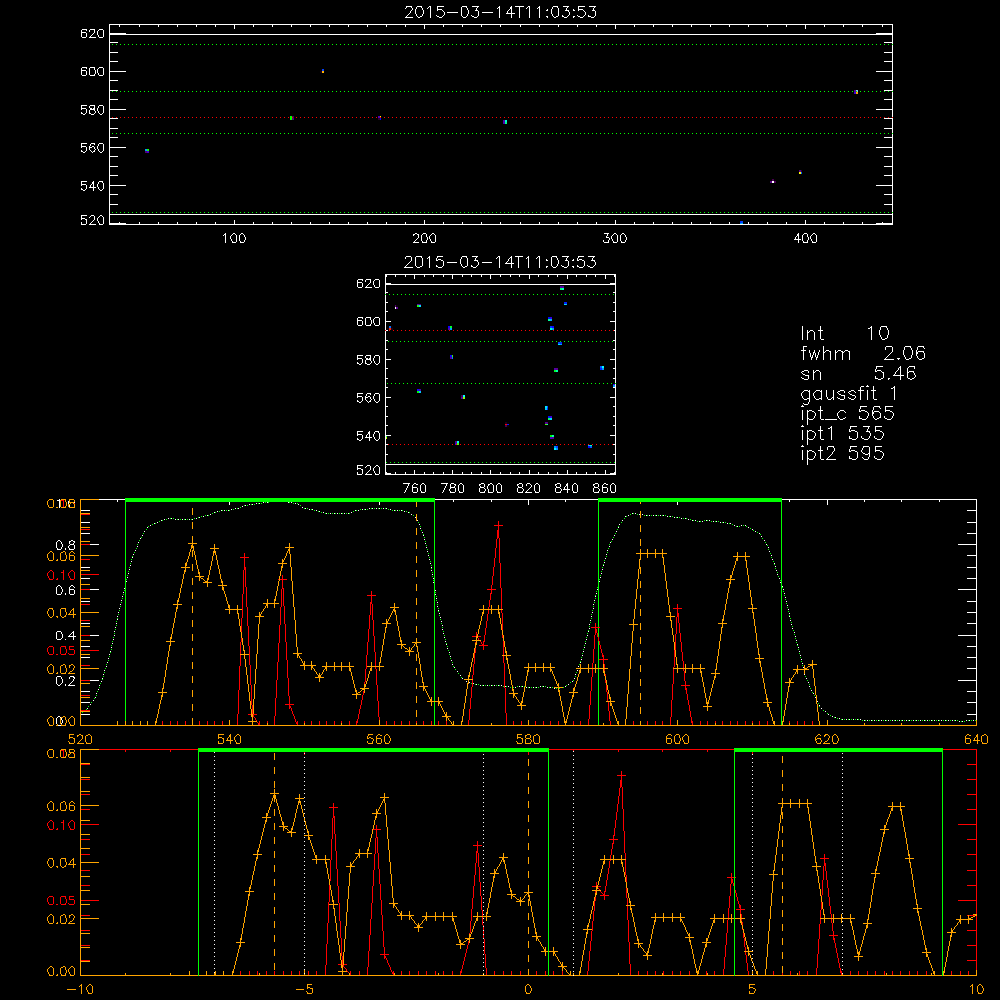The height and width of the screenshot is (1000, 1000).
Task: Click the 'Int 10' readout text
Action: [844, 334]
